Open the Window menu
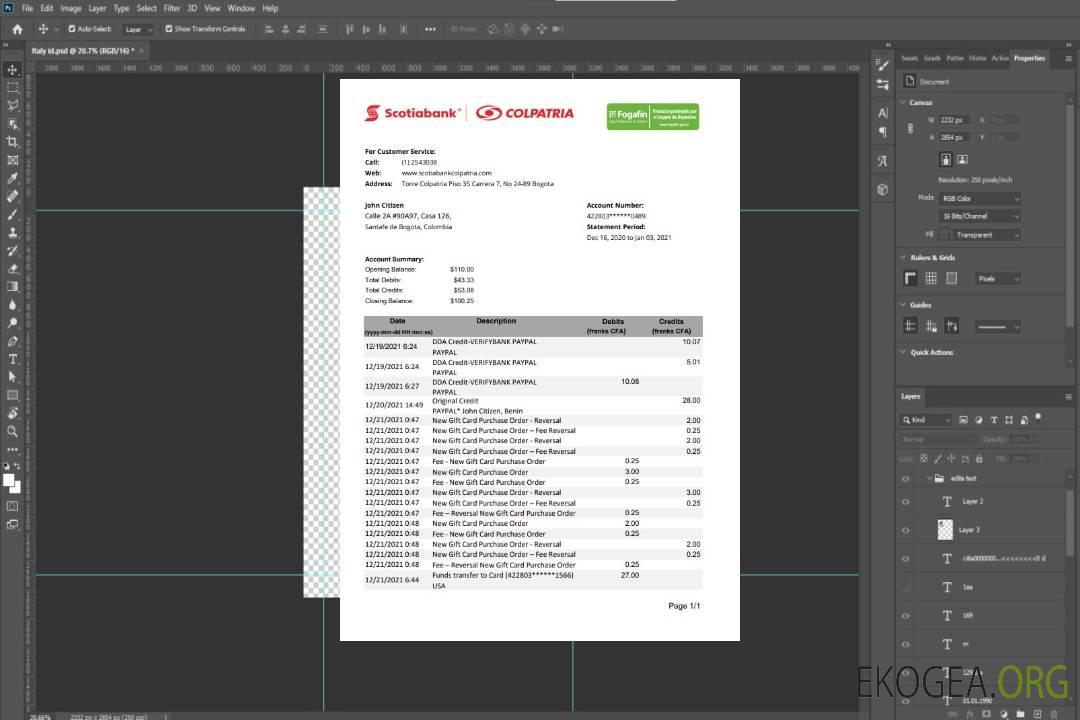Viewport: 1080px width, 720px height. pyautogui.click(x=241, y=8)
